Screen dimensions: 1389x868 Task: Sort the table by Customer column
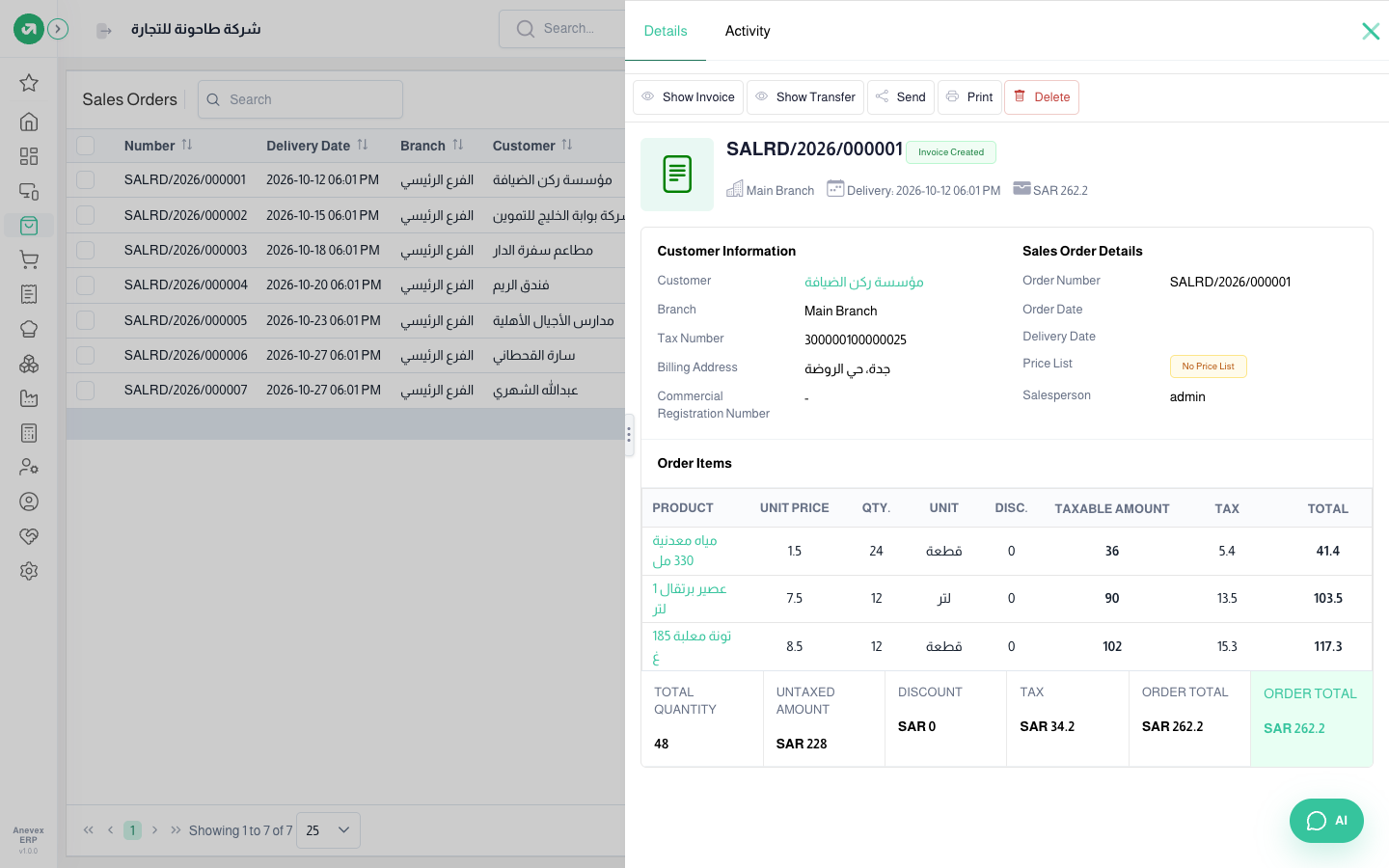point(567,145)
